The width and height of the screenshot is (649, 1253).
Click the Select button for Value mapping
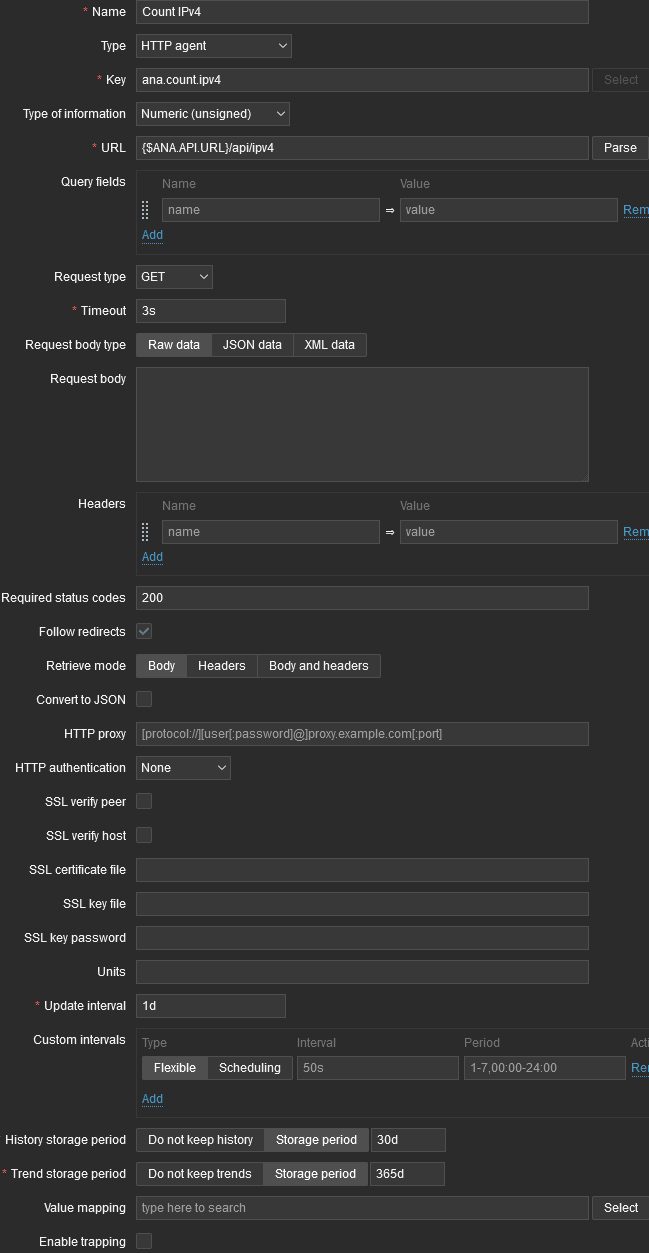click(620, 1208)
